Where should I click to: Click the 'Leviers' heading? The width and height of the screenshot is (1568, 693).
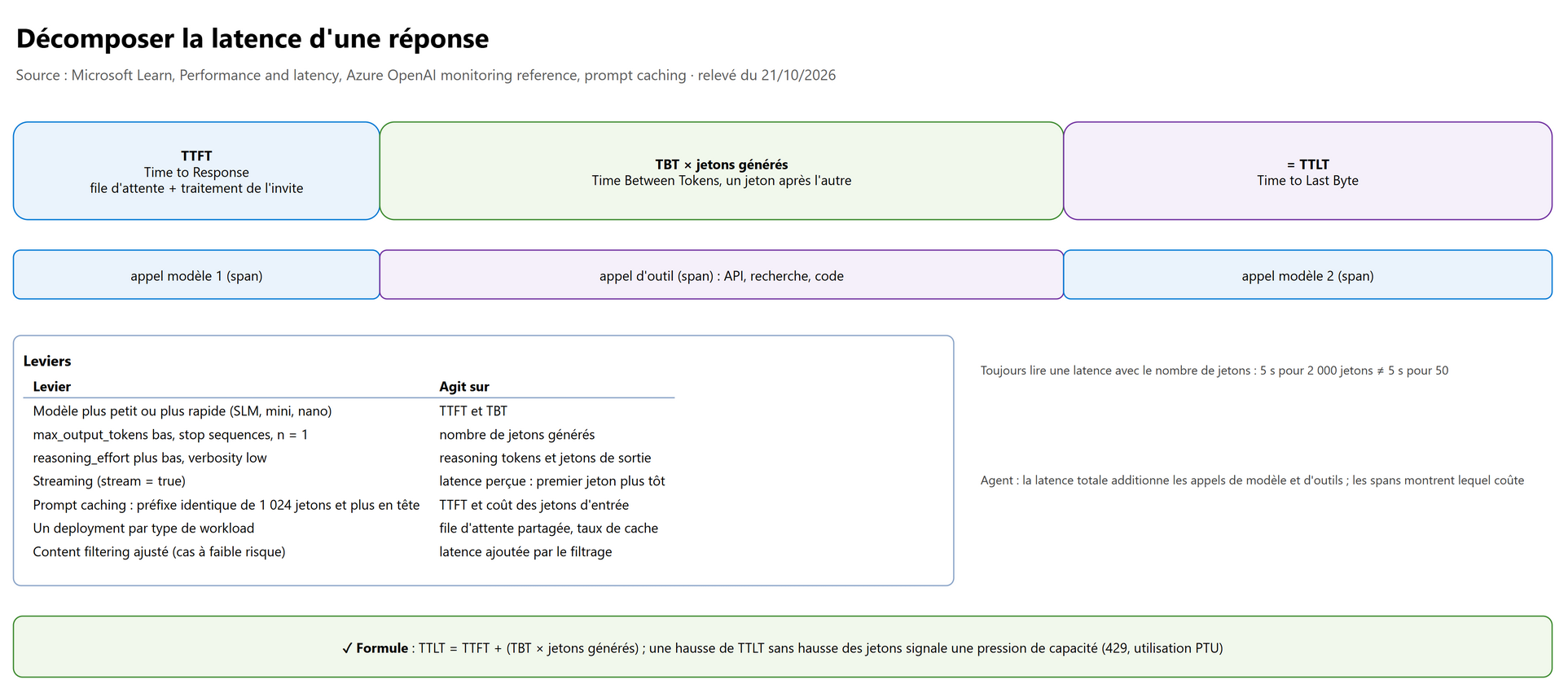(x=47, y=361)
